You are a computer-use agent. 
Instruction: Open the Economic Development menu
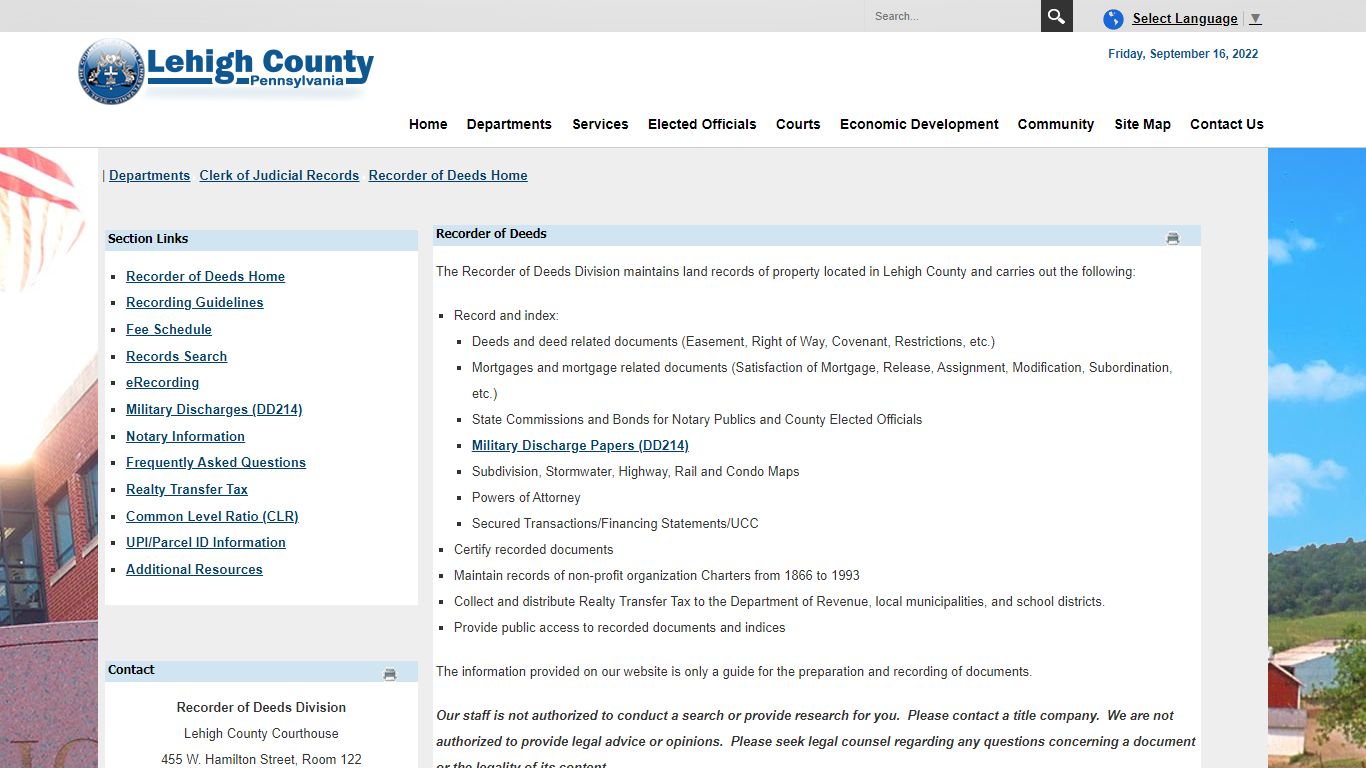919,124
